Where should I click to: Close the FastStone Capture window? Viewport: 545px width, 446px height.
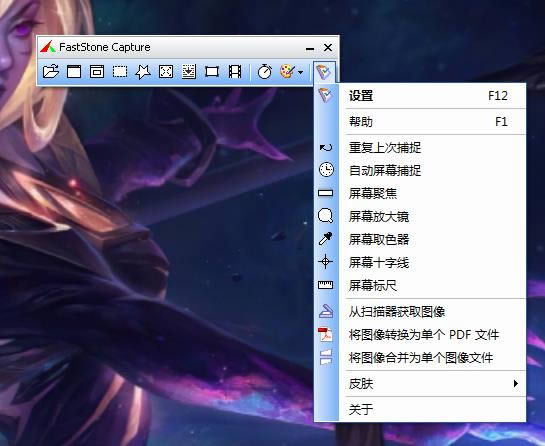[x=328, y=47]
